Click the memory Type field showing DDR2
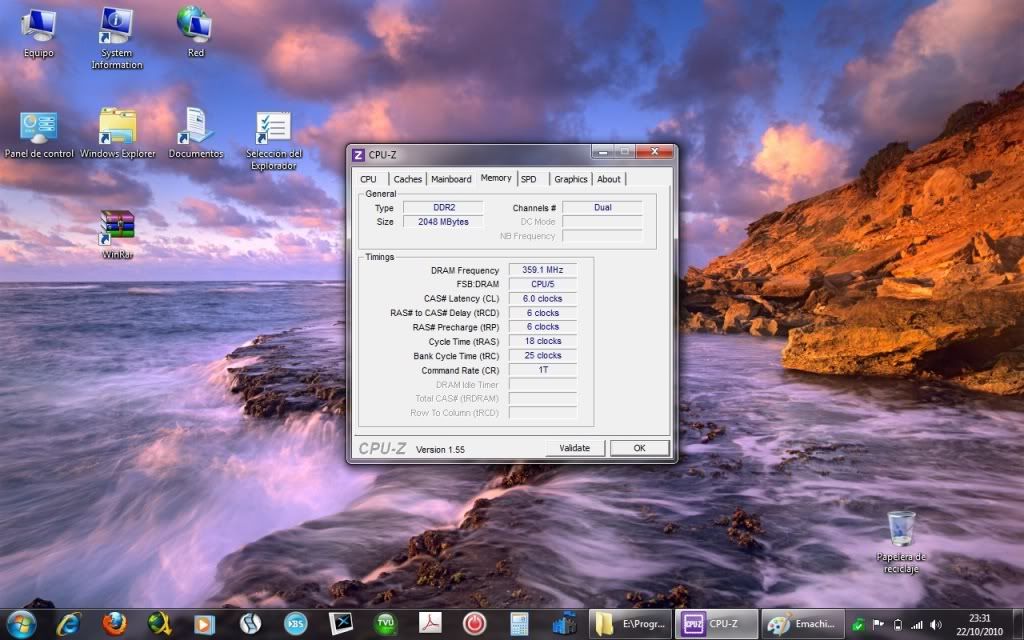 (443, 208)
